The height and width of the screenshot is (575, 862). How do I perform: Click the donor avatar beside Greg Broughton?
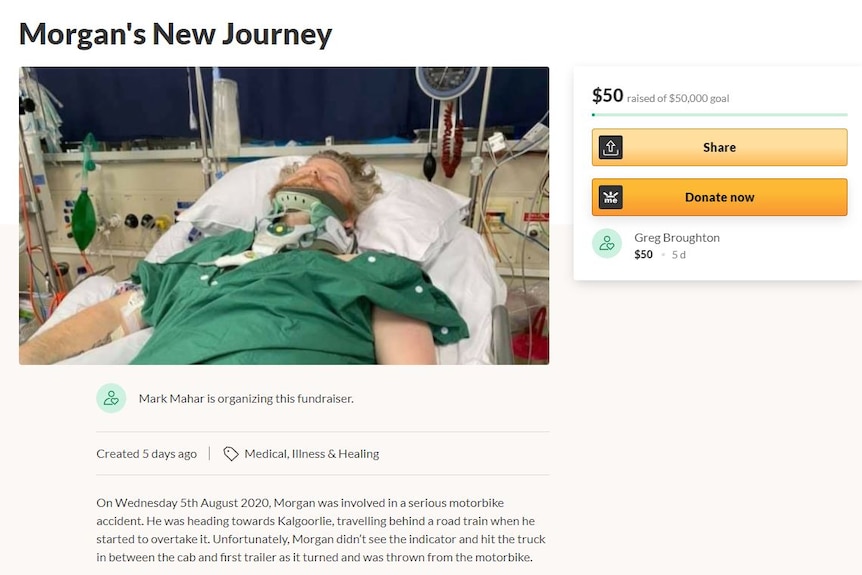click(x=606, y=244)
